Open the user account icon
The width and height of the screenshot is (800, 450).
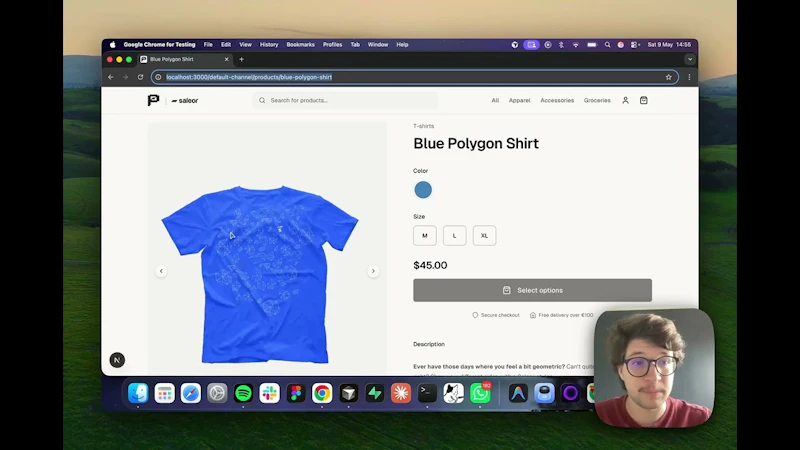point(625,101)
